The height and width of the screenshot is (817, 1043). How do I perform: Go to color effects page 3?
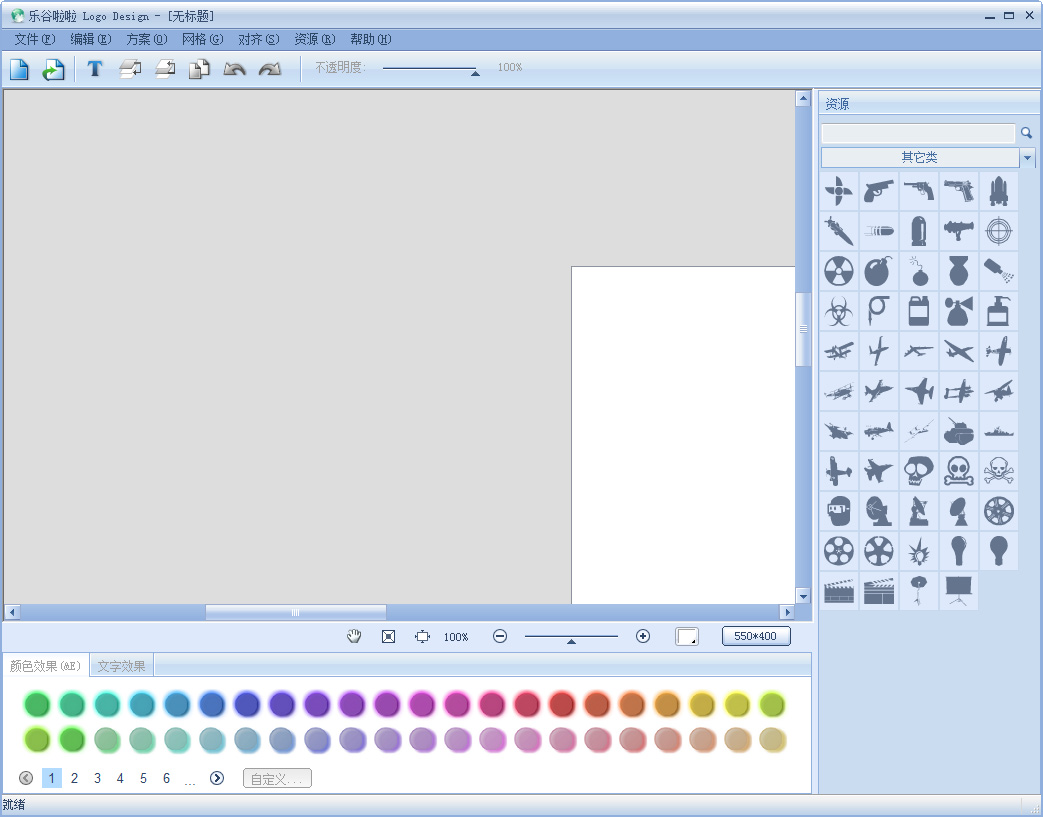coord(97,778)
